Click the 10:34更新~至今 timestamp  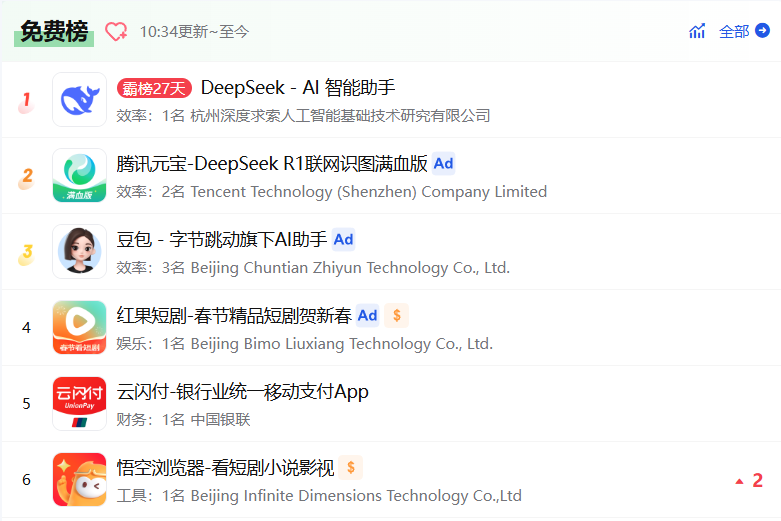tap(194, 32)
